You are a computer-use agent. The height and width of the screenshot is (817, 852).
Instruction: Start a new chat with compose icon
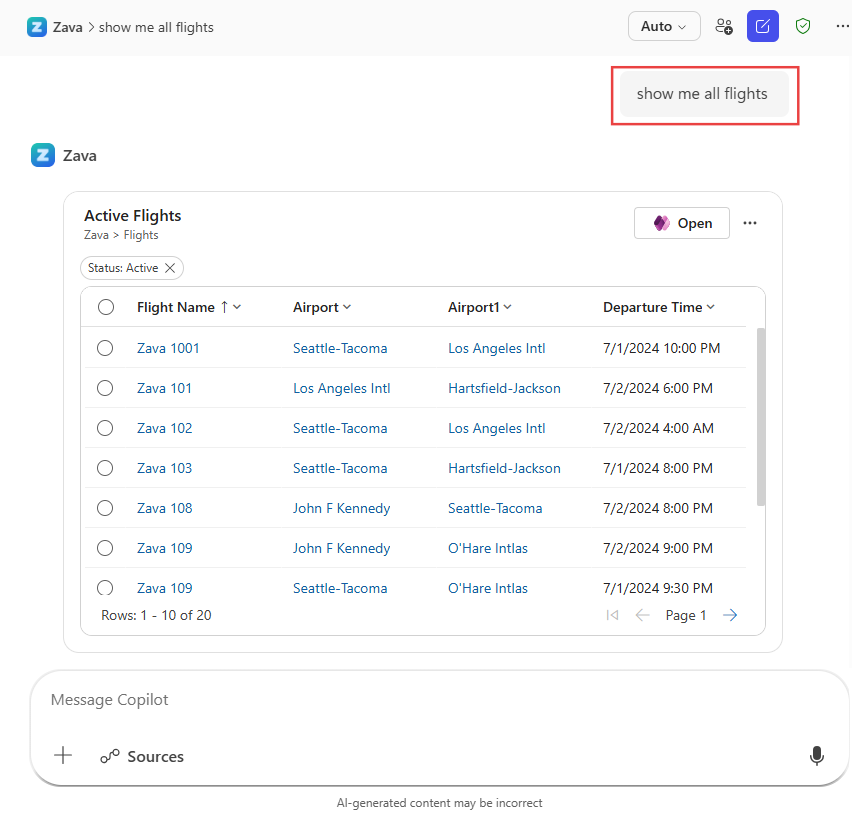[762, 26]
